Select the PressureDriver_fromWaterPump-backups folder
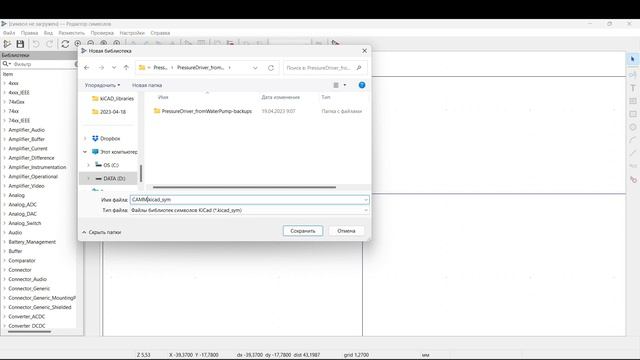The image size is (640, 360). (202, 111)
